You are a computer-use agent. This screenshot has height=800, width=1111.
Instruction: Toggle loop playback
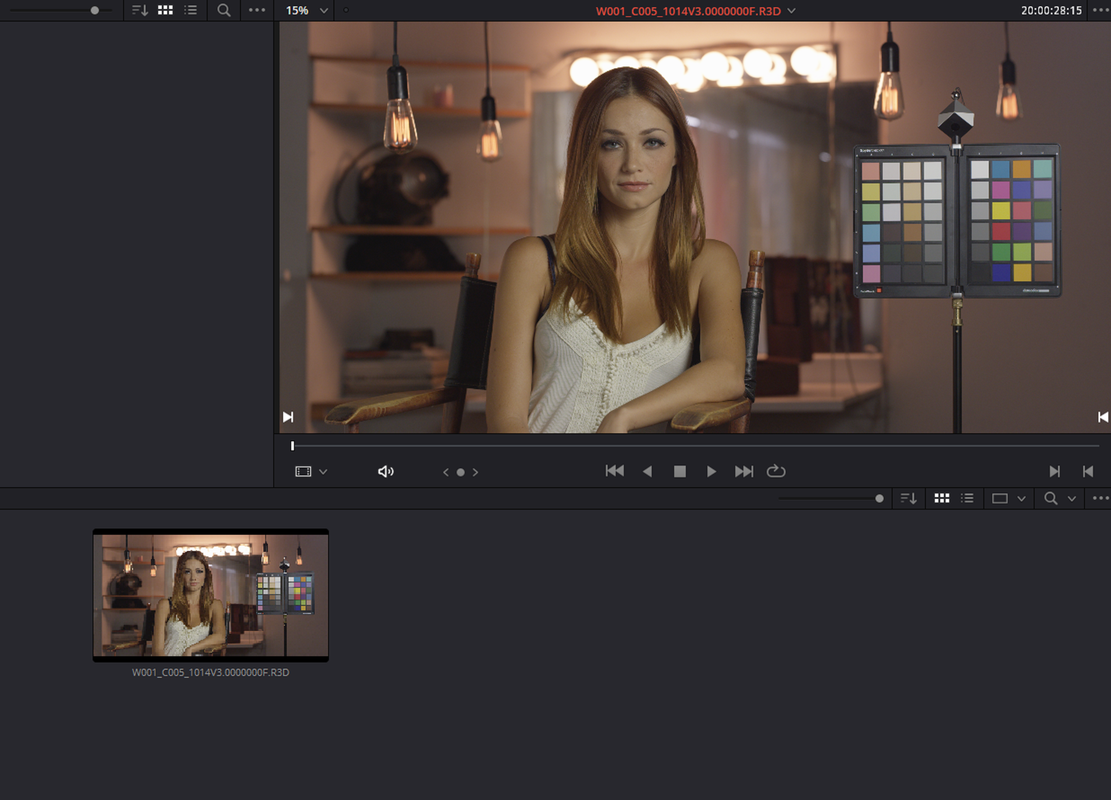pyautogui.click(x=776, y=471)
